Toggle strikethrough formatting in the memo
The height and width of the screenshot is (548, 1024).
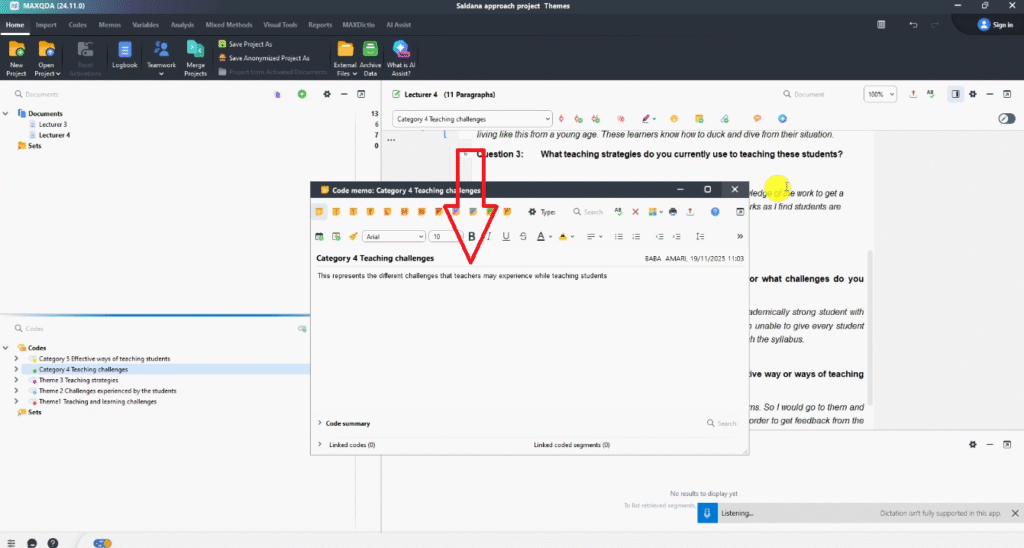pyautogui.click(x=523, y=236)
